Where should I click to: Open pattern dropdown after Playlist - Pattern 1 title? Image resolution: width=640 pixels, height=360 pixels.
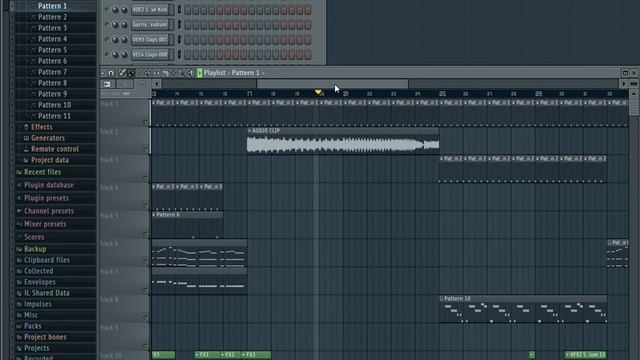[x=263, y=73]
